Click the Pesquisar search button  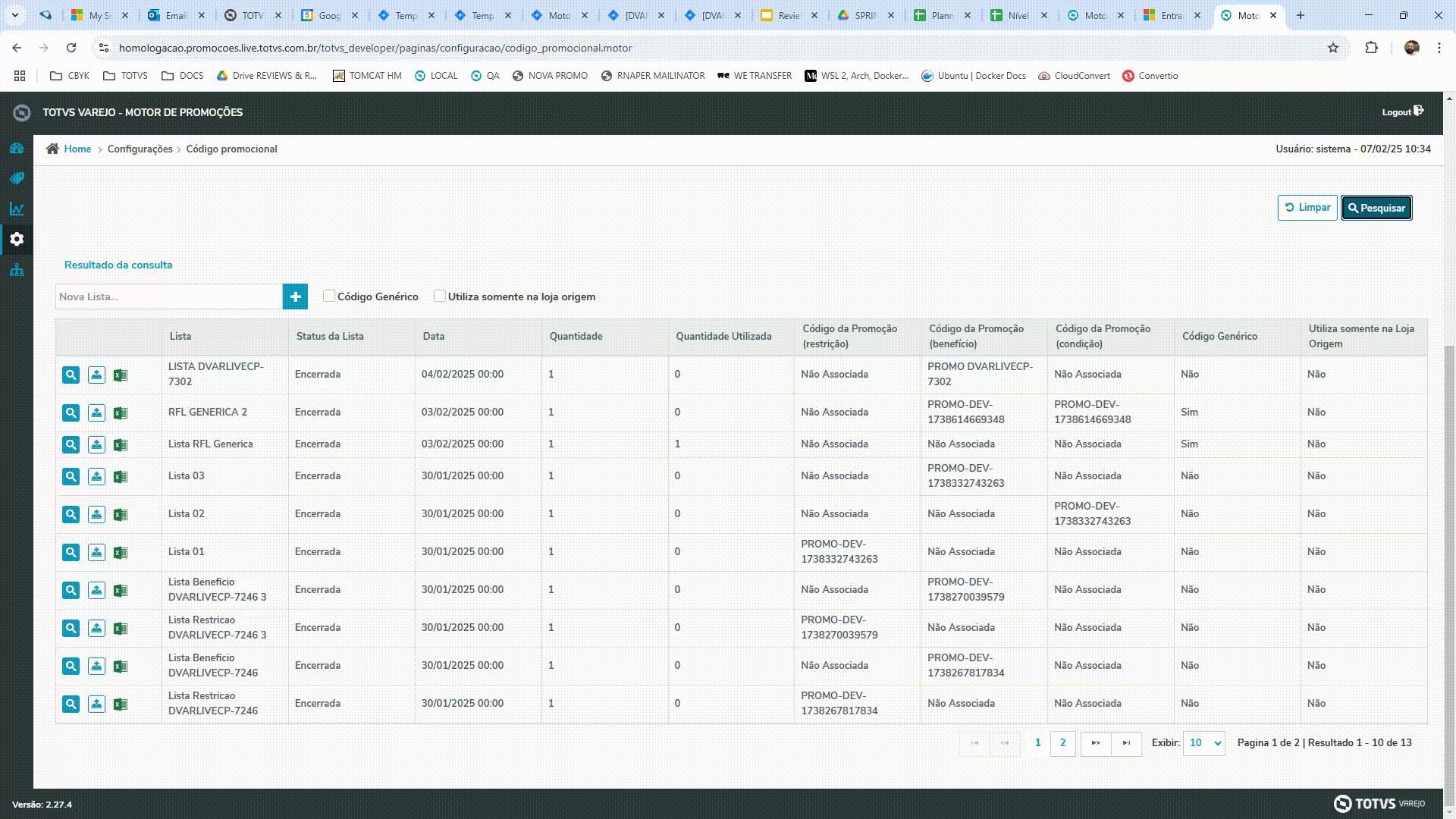pyautogui.click(x=1376, y=208)
